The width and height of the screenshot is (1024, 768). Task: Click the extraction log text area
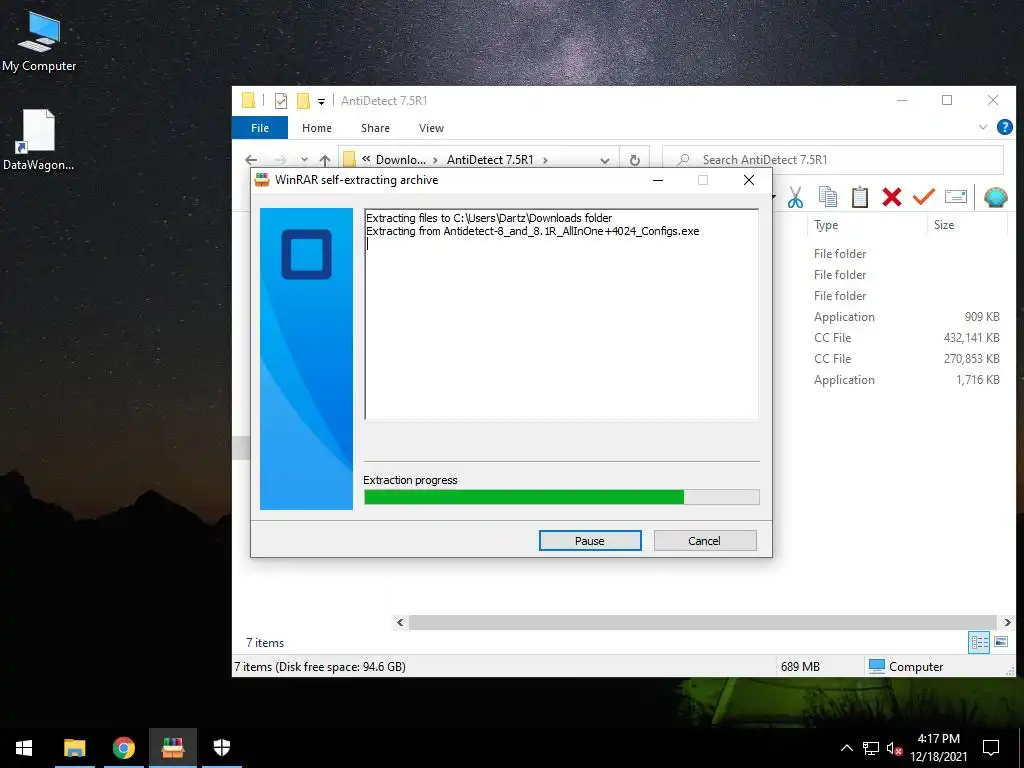pos(562,314)
